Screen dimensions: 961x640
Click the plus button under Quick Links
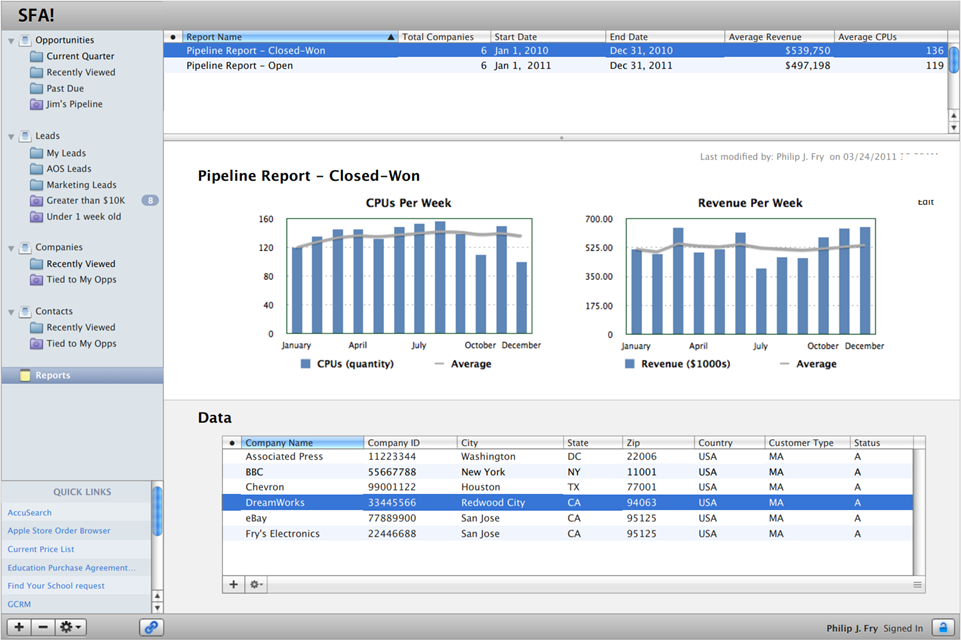click(19, 627)
